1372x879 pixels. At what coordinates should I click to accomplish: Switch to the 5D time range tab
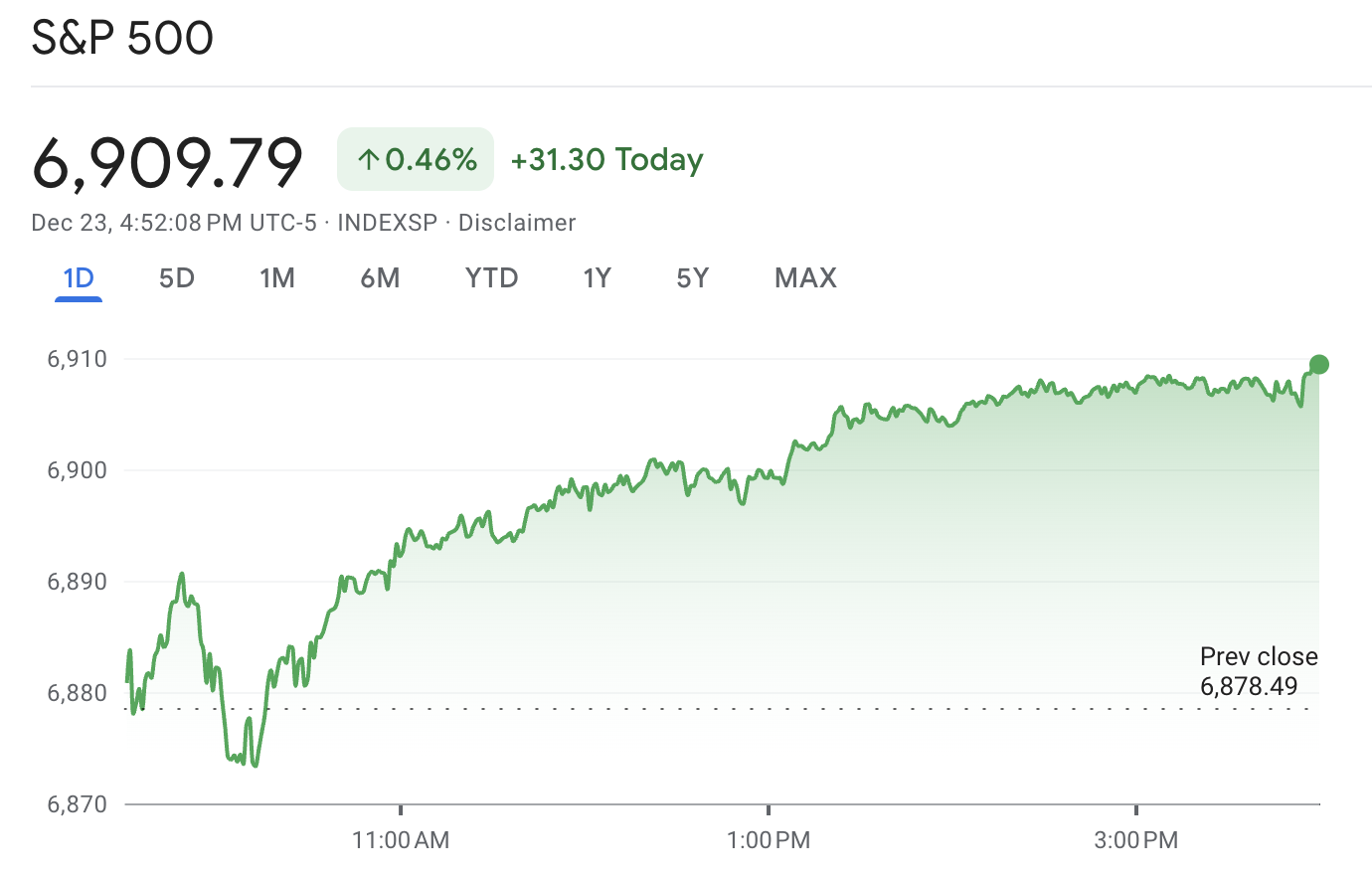point(176,278)
